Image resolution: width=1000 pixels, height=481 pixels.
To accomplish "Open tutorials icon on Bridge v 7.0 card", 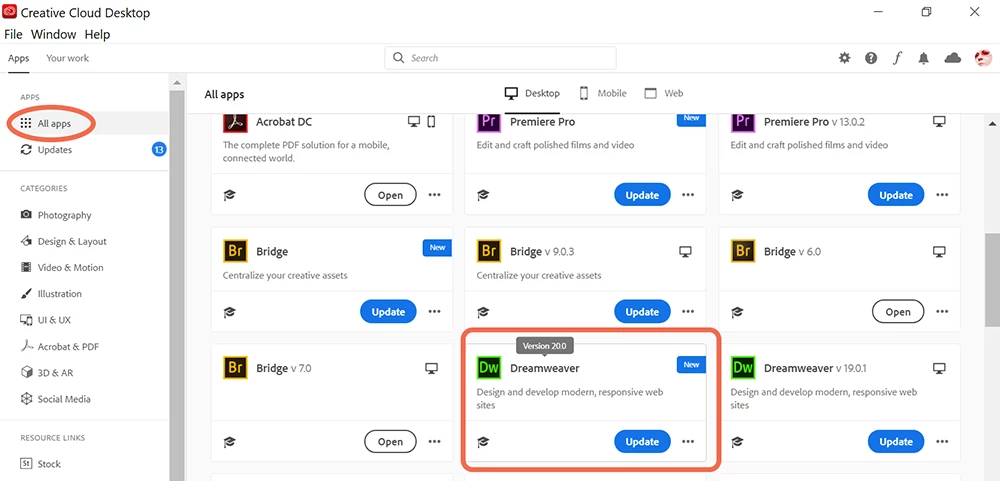I will (230, 441).
